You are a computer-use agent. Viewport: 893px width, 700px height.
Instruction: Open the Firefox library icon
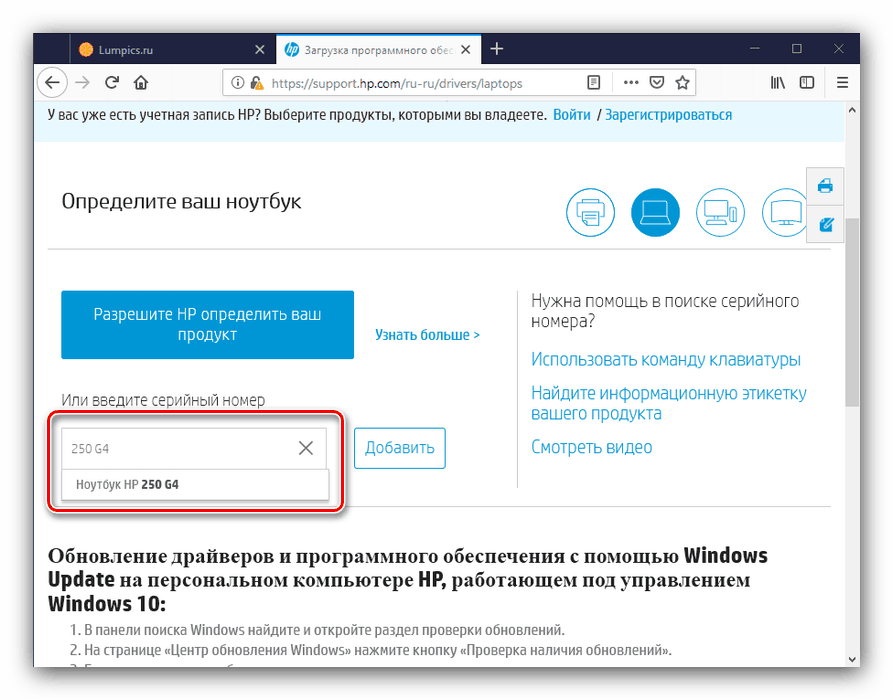777,83
